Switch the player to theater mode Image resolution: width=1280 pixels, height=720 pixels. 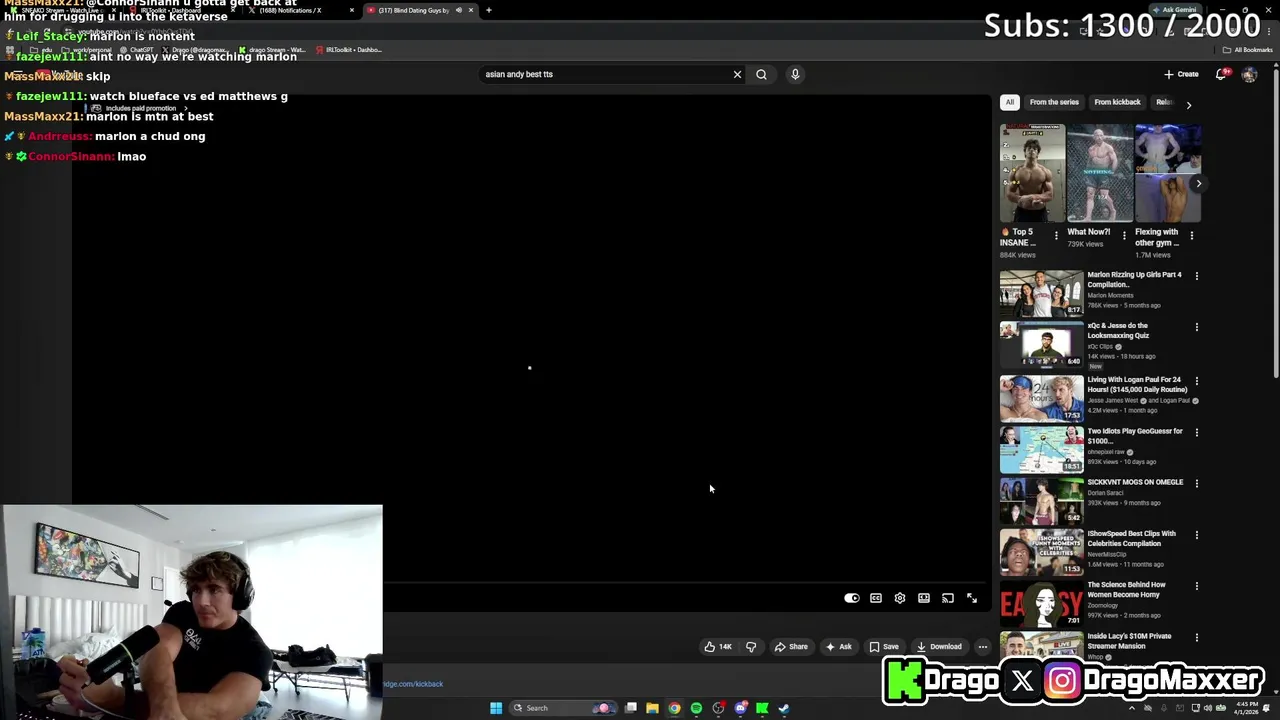[924, 598]
